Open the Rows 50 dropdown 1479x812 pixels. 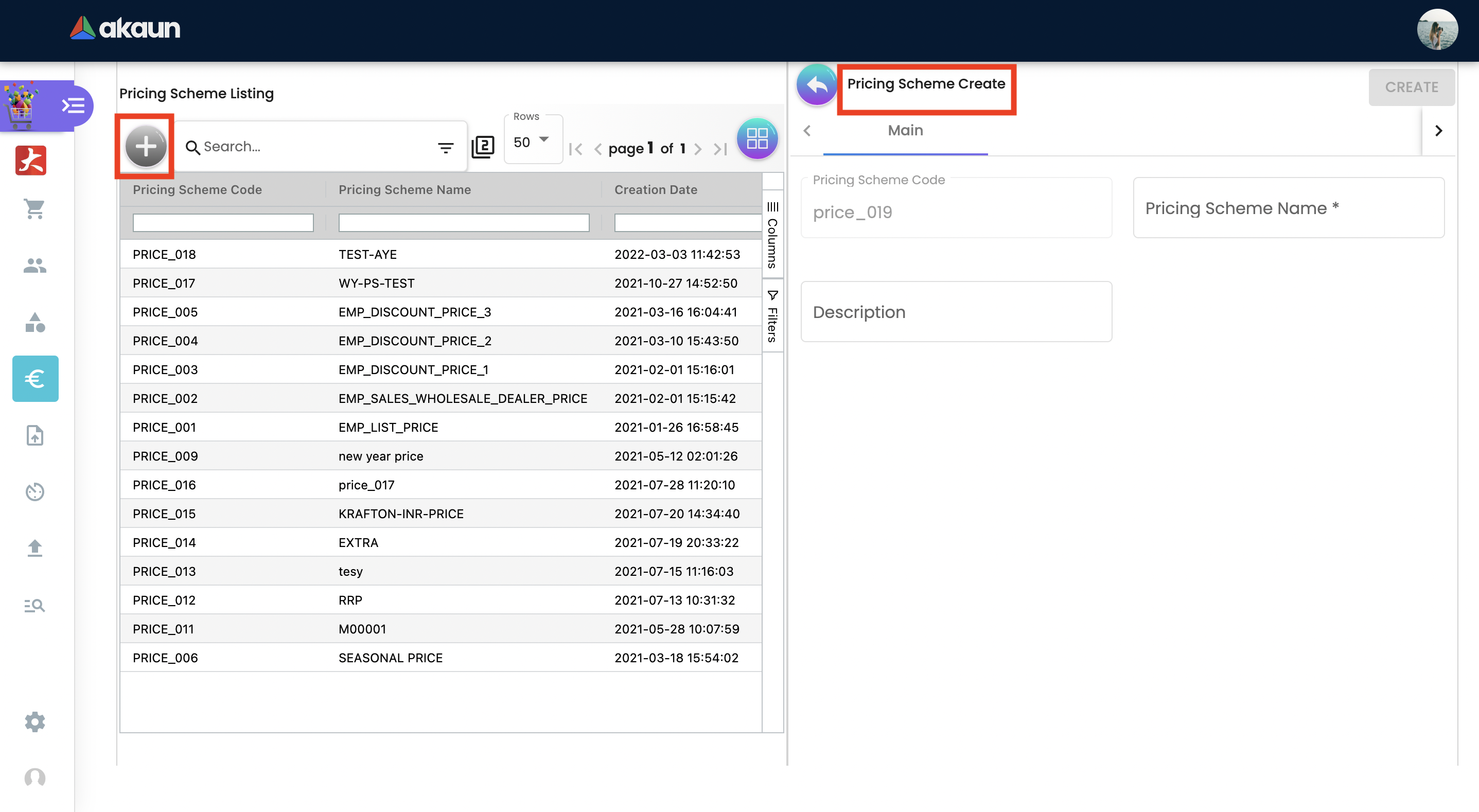[532, 142]
